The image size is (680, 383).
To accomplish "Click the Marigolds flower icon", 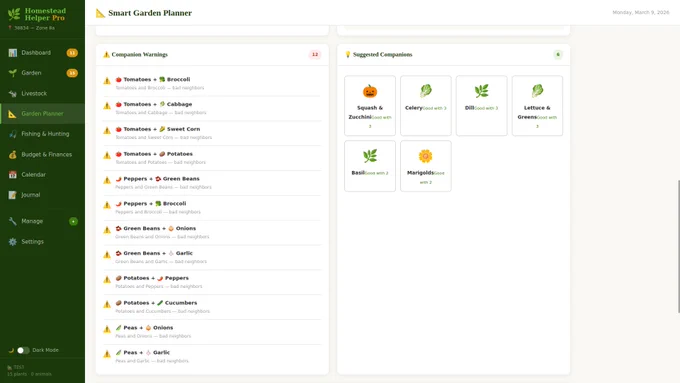I will 426,156.
